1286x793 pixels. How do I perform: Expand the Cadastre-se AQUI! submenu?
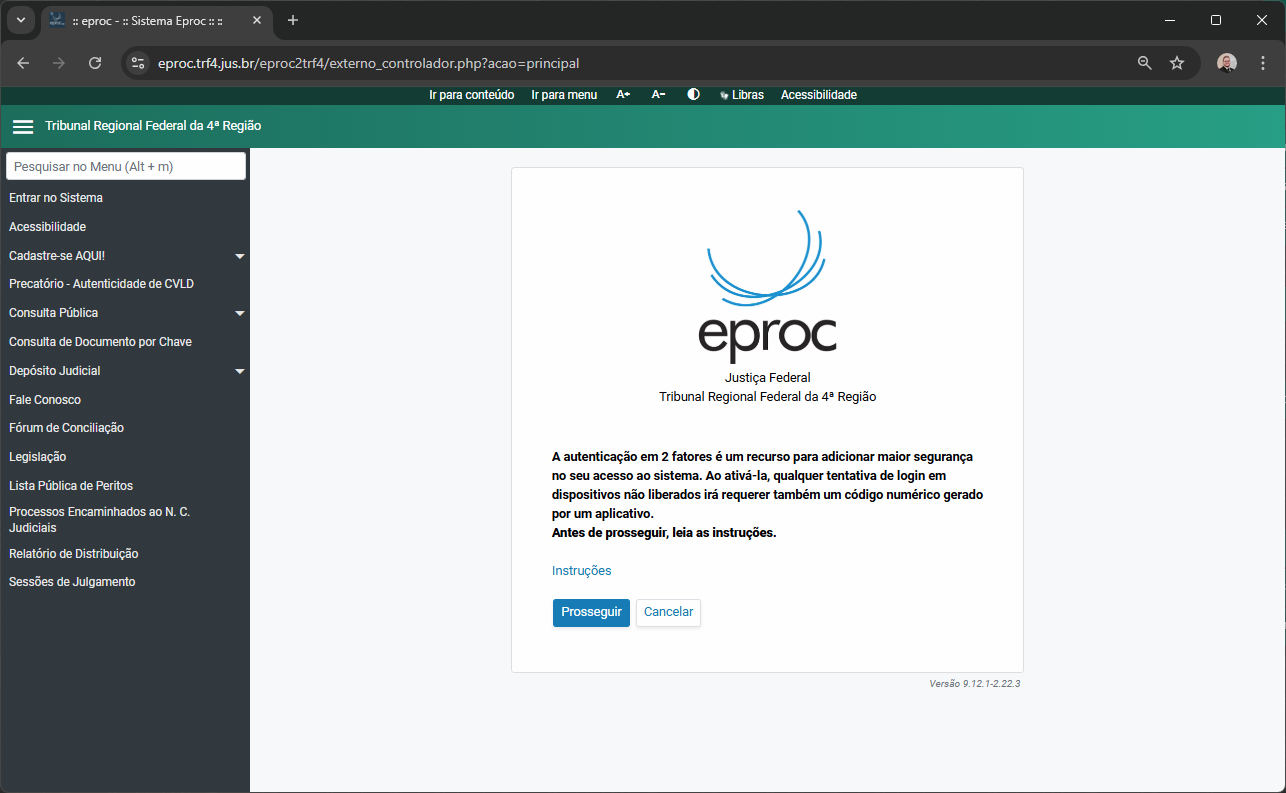click(239, 256)
